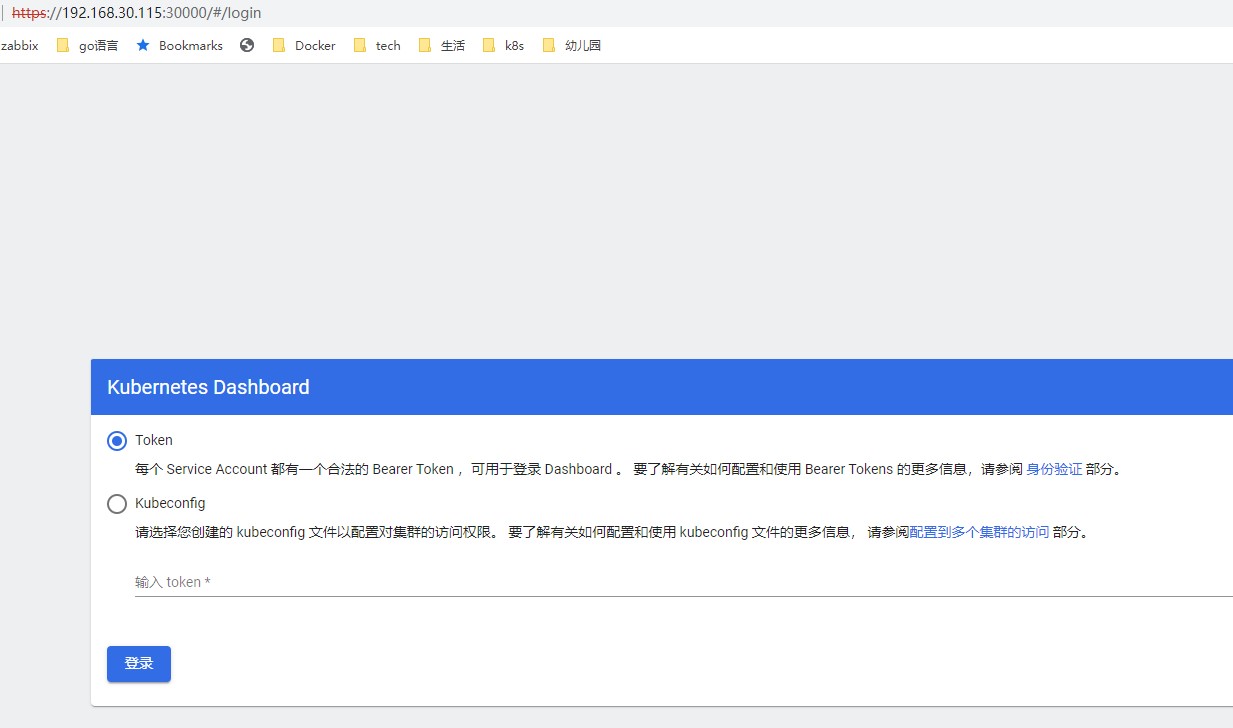The width and height of the screenshot is (1233, 728).
Task: Click the globe icon bookmark
Action: (247, 45)
